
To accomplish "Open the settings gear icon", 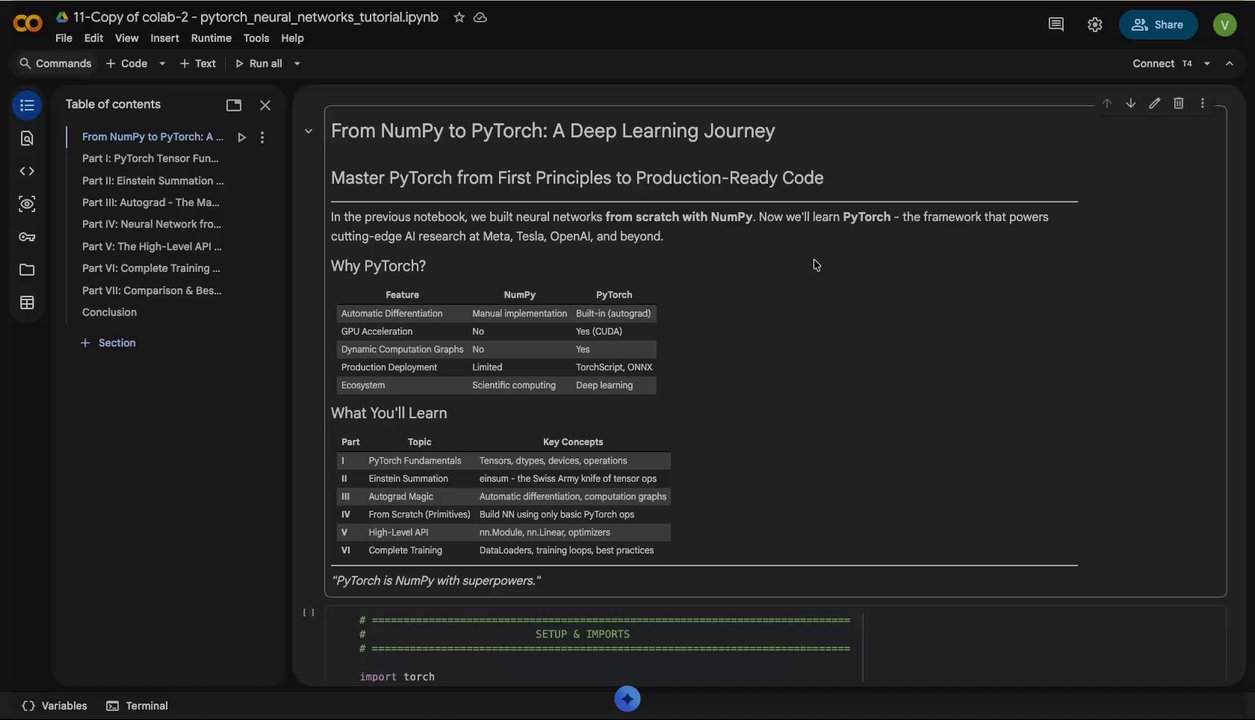I will pos(1095,24).
